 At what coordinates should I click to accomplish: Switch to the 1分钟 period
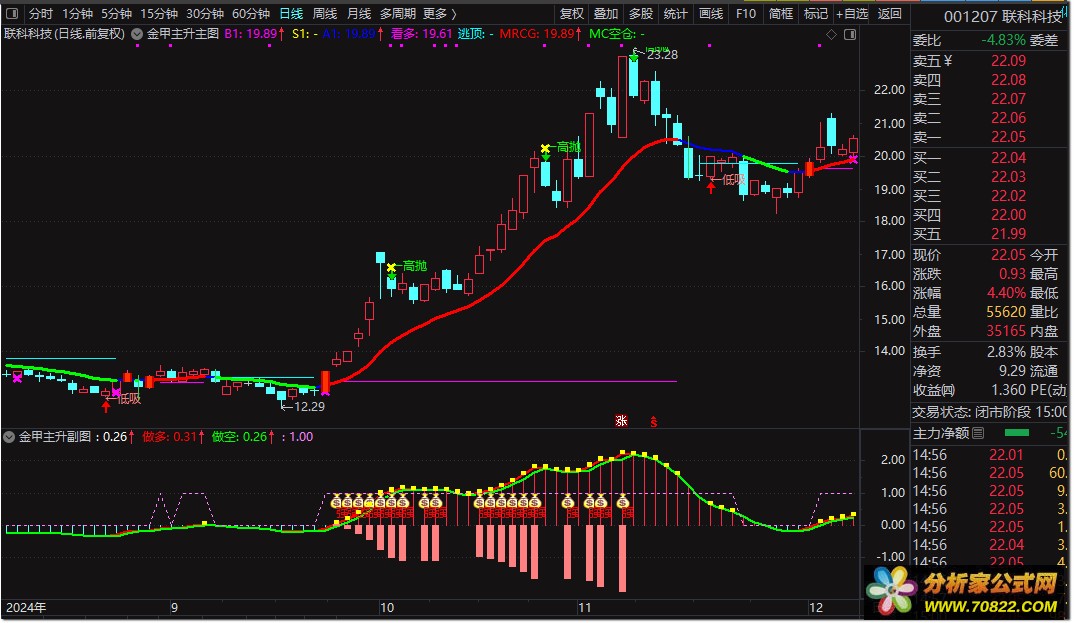click(77, 13)
